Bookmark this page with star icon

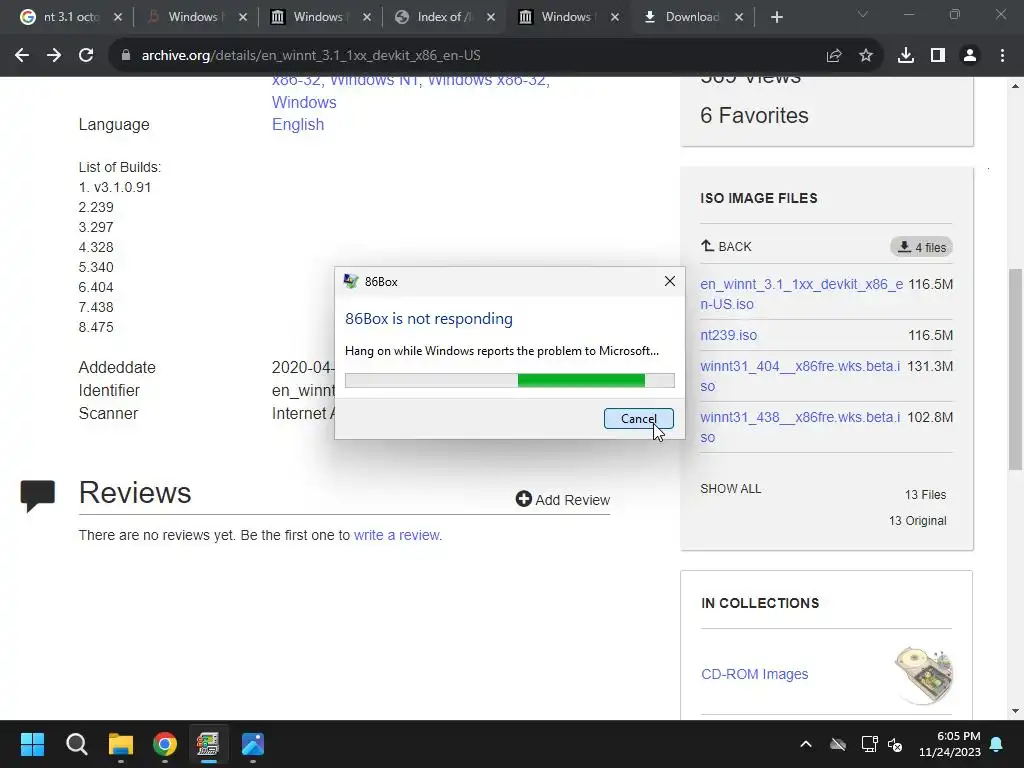(x=866, y=56)
